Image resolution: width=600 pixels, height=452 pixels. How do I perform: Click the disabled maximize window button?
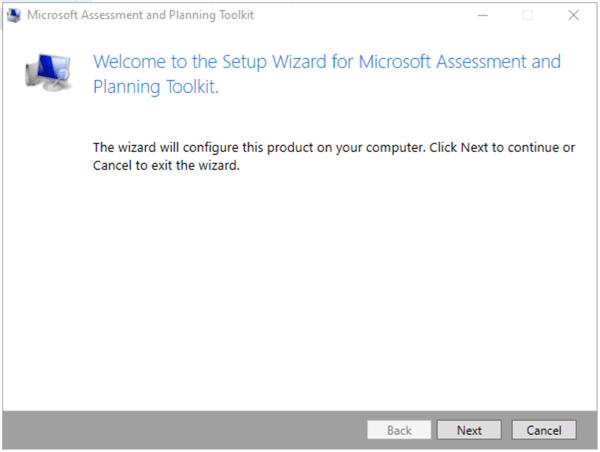[527, 15]
